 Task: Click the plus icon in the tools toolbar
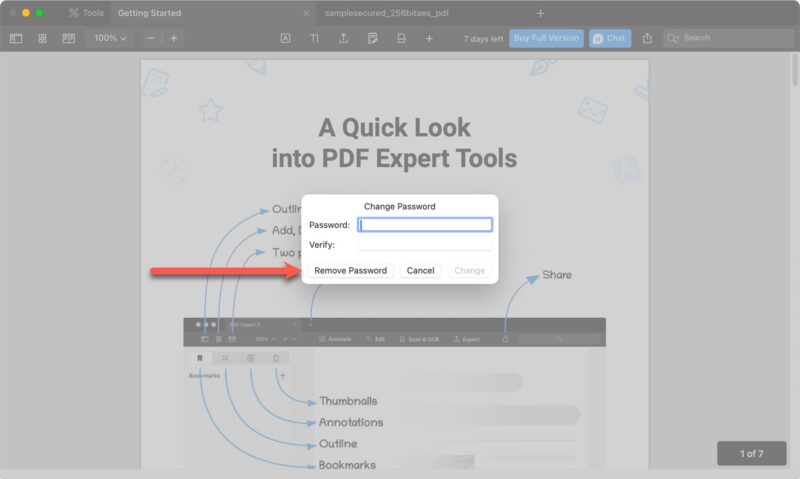[x=429, y=38]
